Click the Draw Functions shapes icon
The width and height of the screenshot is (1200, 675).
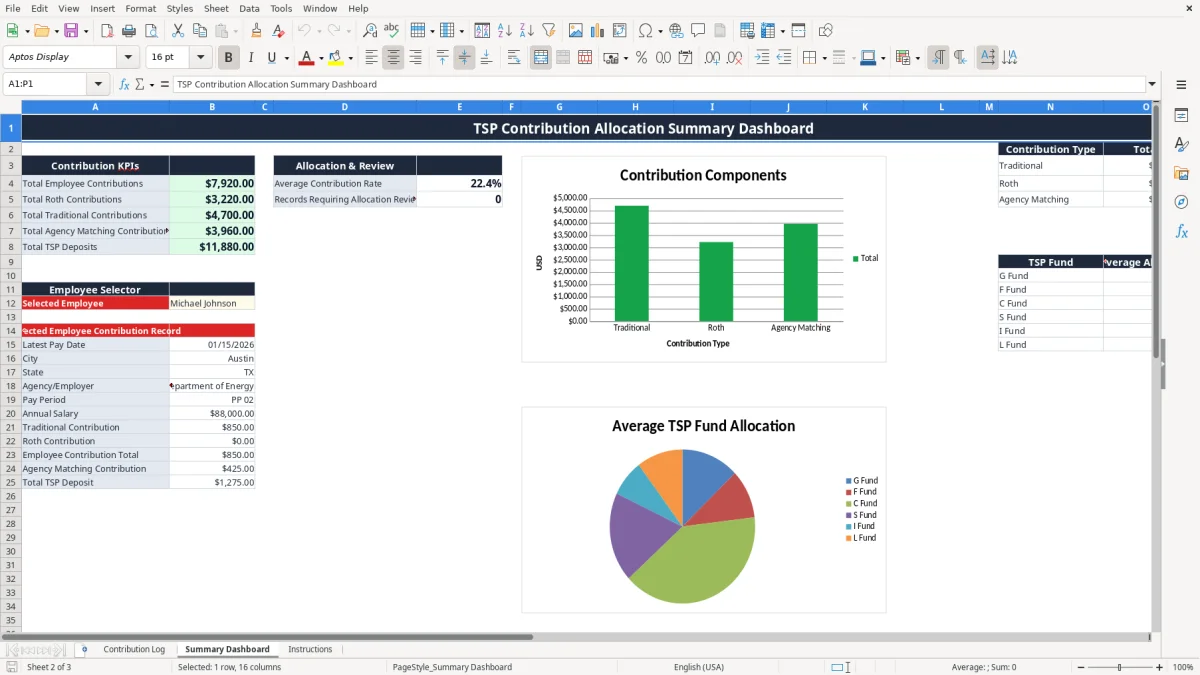(825, 31)
